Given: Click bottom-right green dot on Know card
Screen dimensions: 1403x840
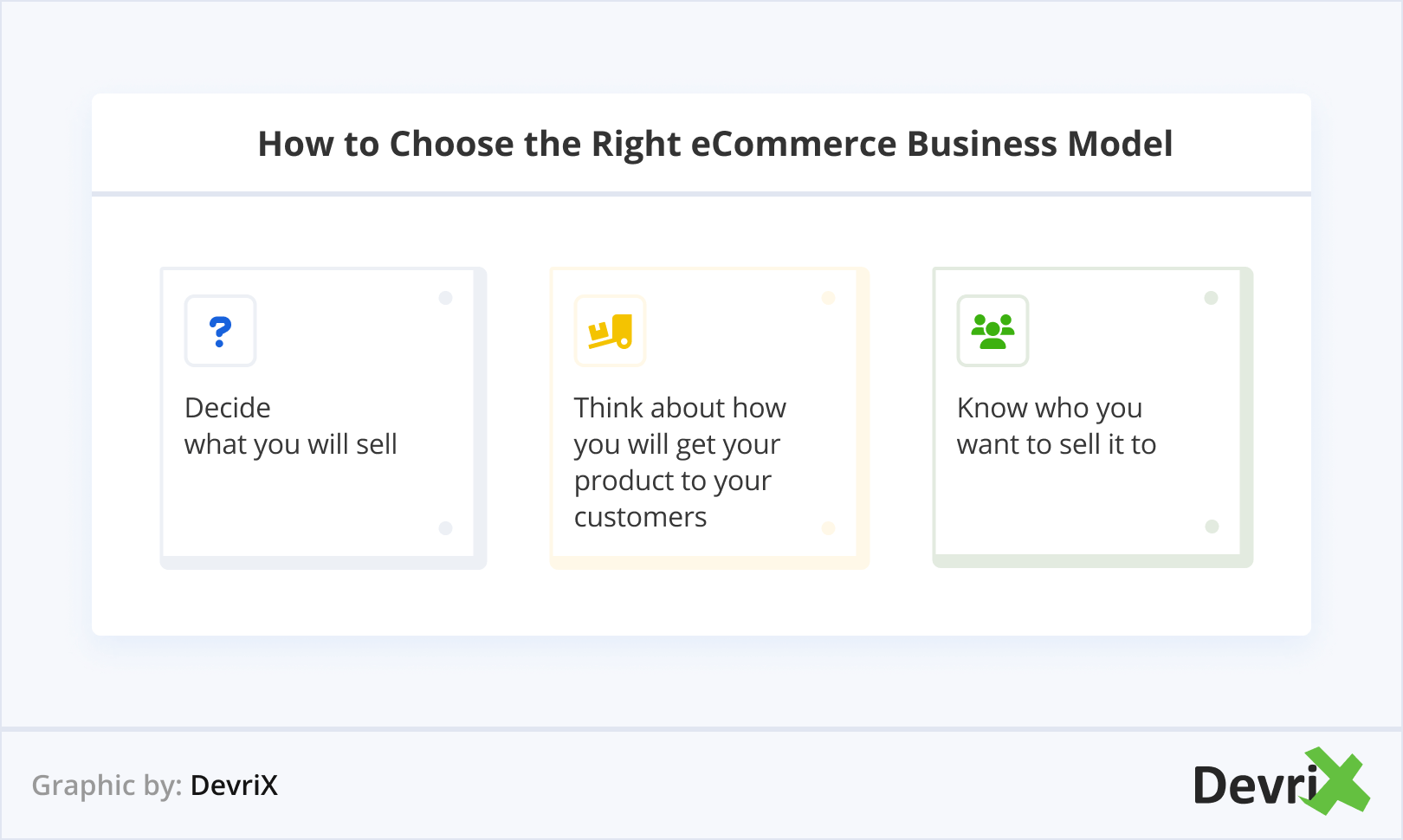Looking at the screenshot, I should click(1212, 527).
